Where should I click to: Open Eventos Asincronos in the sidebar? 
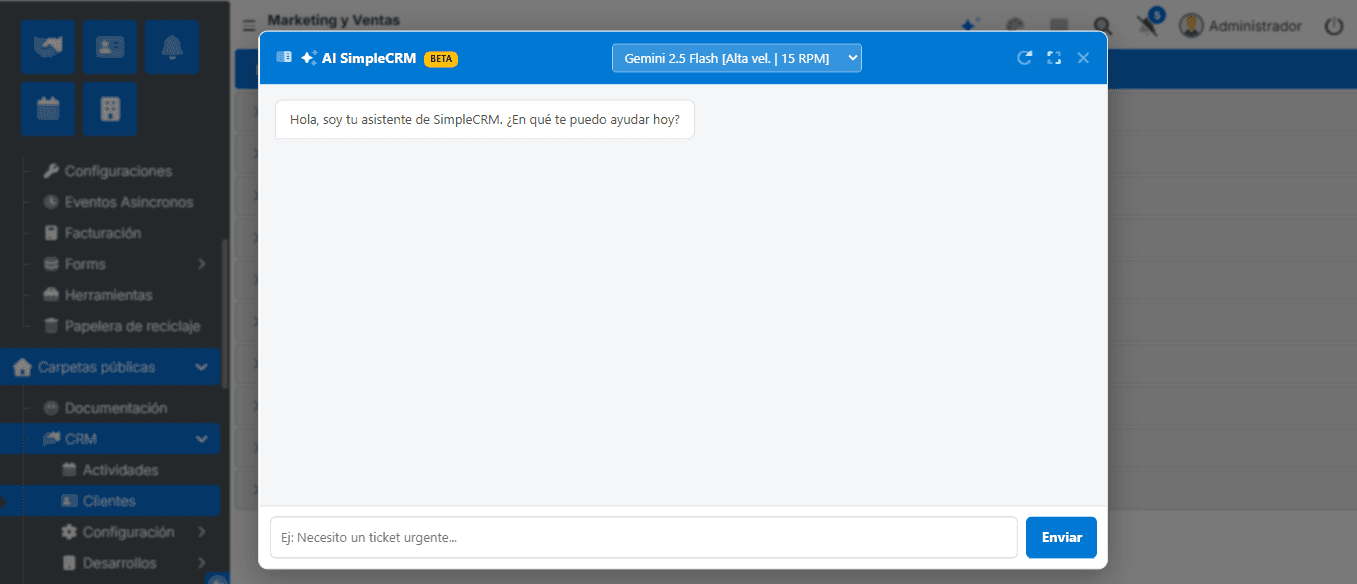129,202
